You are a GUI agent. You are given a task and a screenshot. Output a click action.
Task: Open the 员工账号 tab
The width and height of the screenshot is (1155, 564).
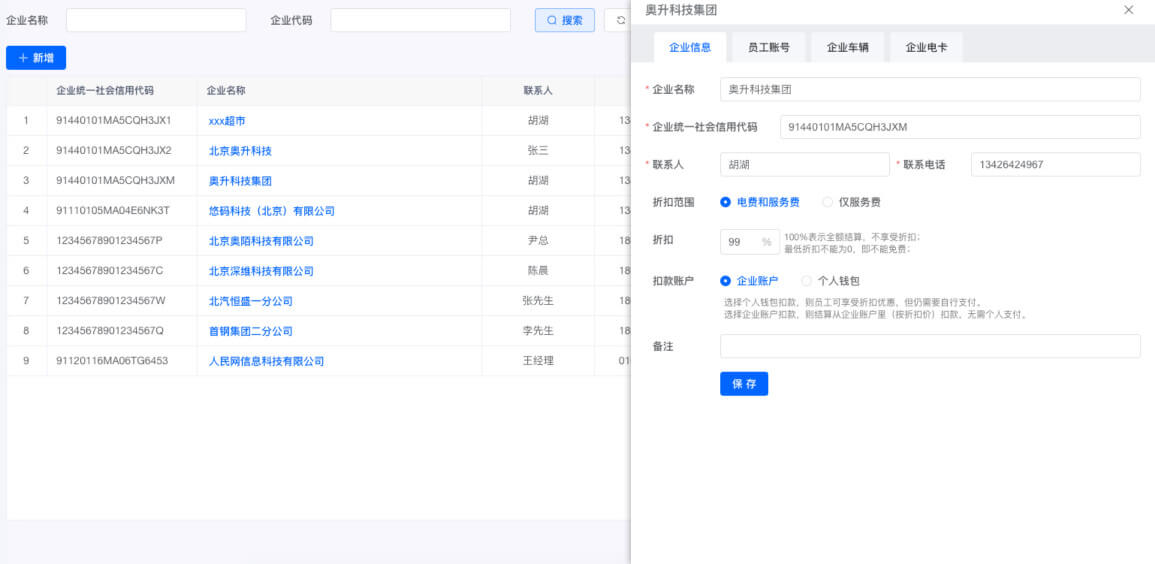click(768, 47)
